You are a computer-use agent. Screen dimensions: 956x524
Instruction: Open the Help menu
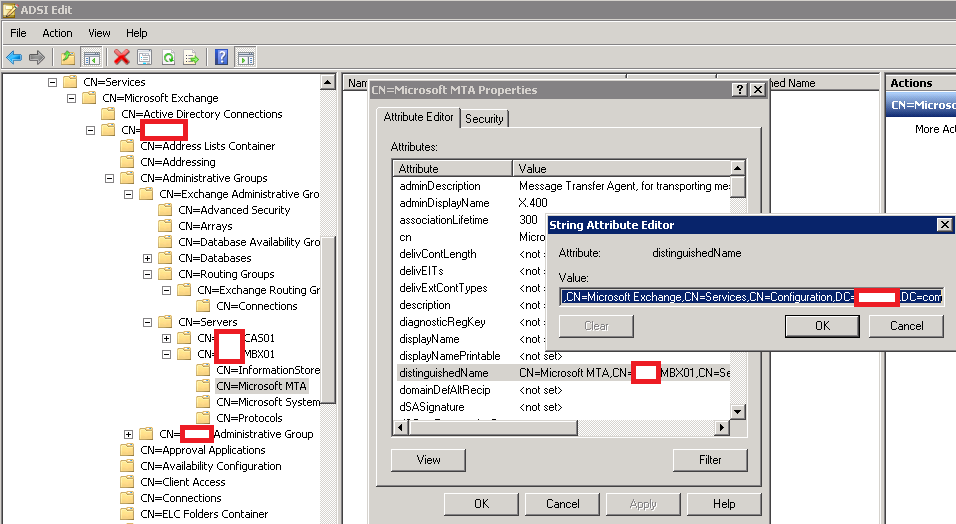pyautogui.click(x=137, y=33)
